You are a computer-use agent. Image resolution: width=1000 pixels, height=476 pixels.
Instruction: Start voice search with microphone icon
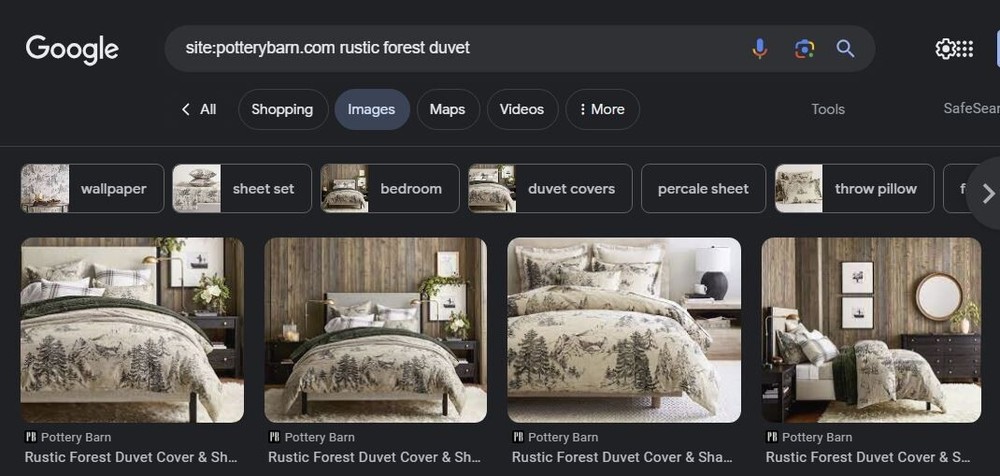pos(759,48)
